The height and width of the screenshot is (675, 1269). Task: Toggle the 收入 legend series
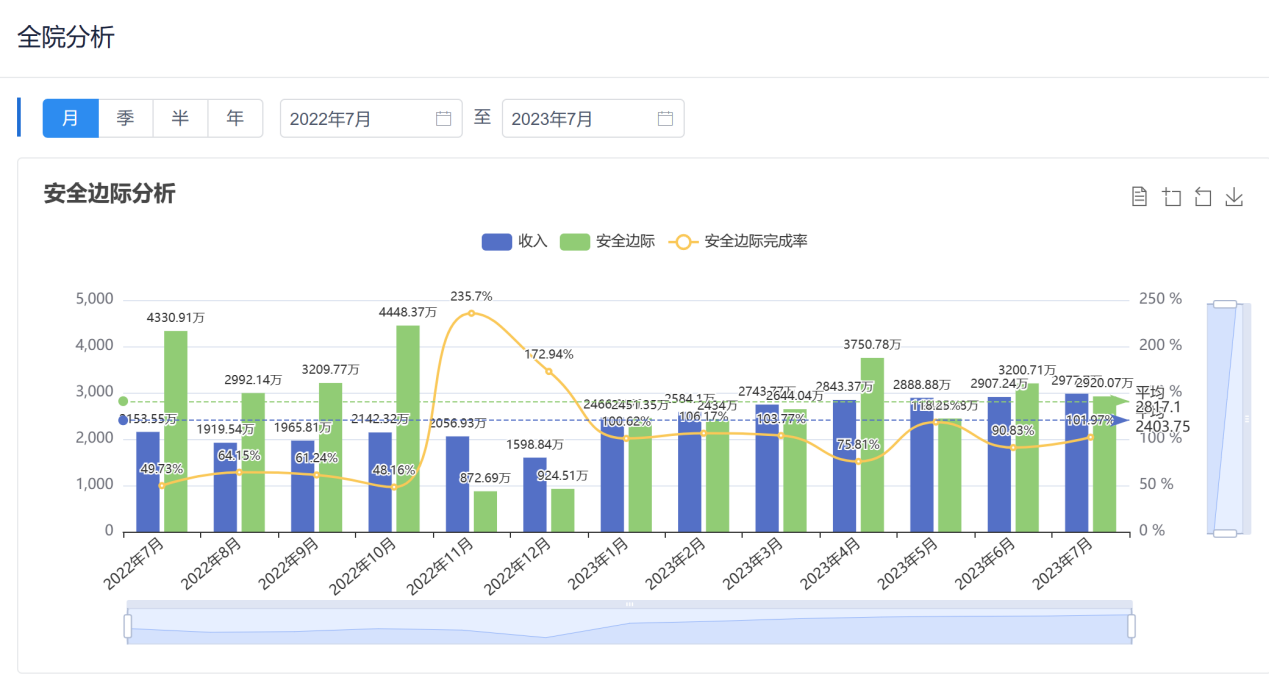514,241
